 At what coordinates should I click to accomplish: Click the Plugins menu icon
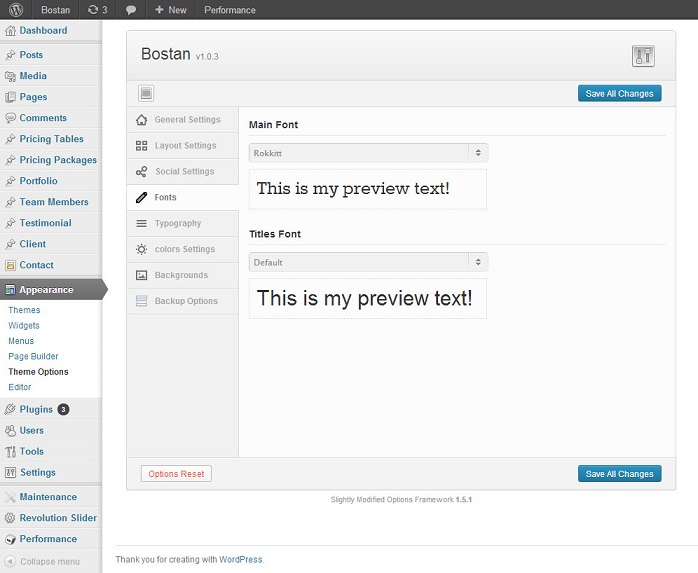[x=10, y=409]
